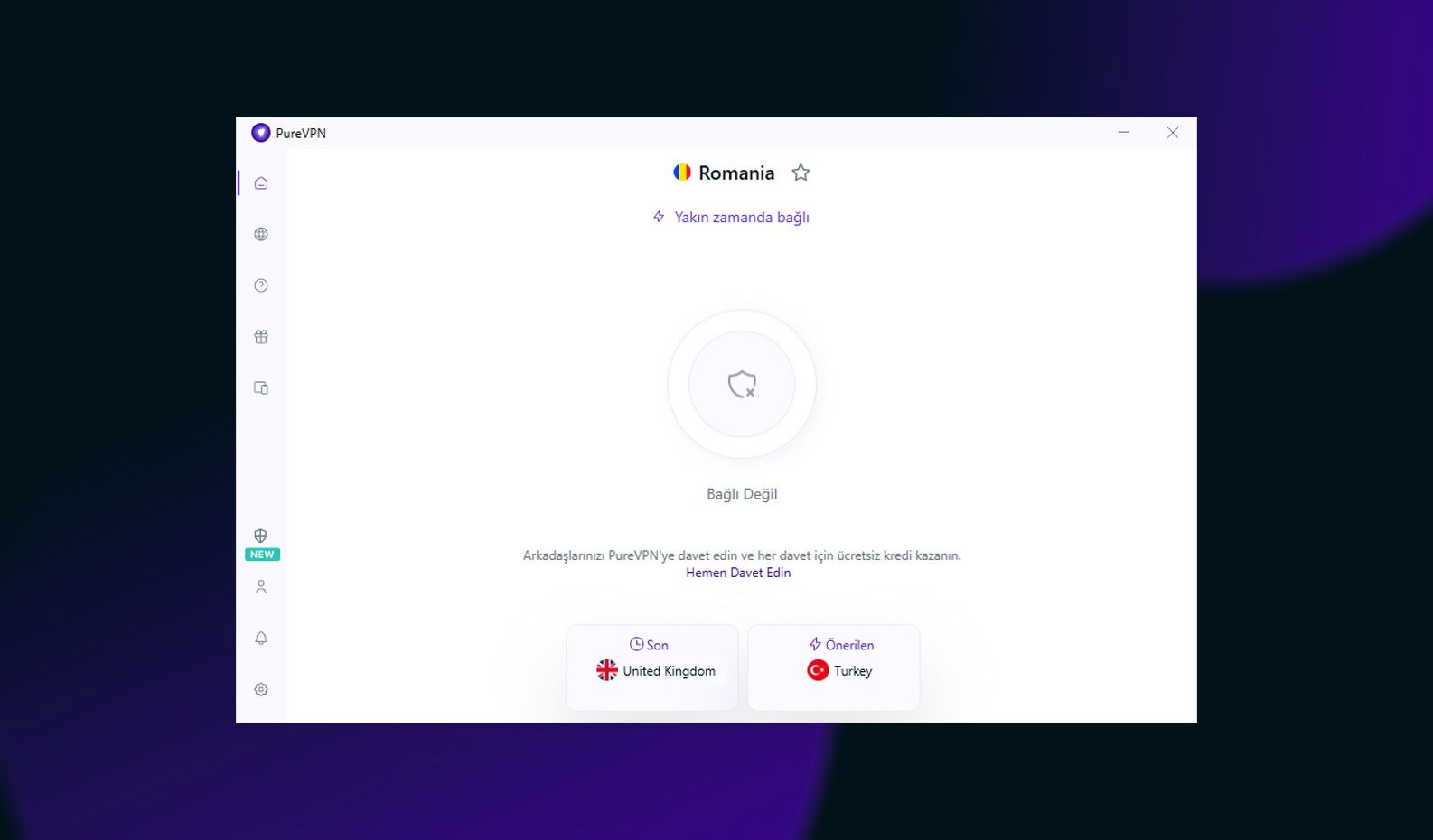Minimize the PureVPN window
Screen dimensions: 1433x840
coord(1124,133)
